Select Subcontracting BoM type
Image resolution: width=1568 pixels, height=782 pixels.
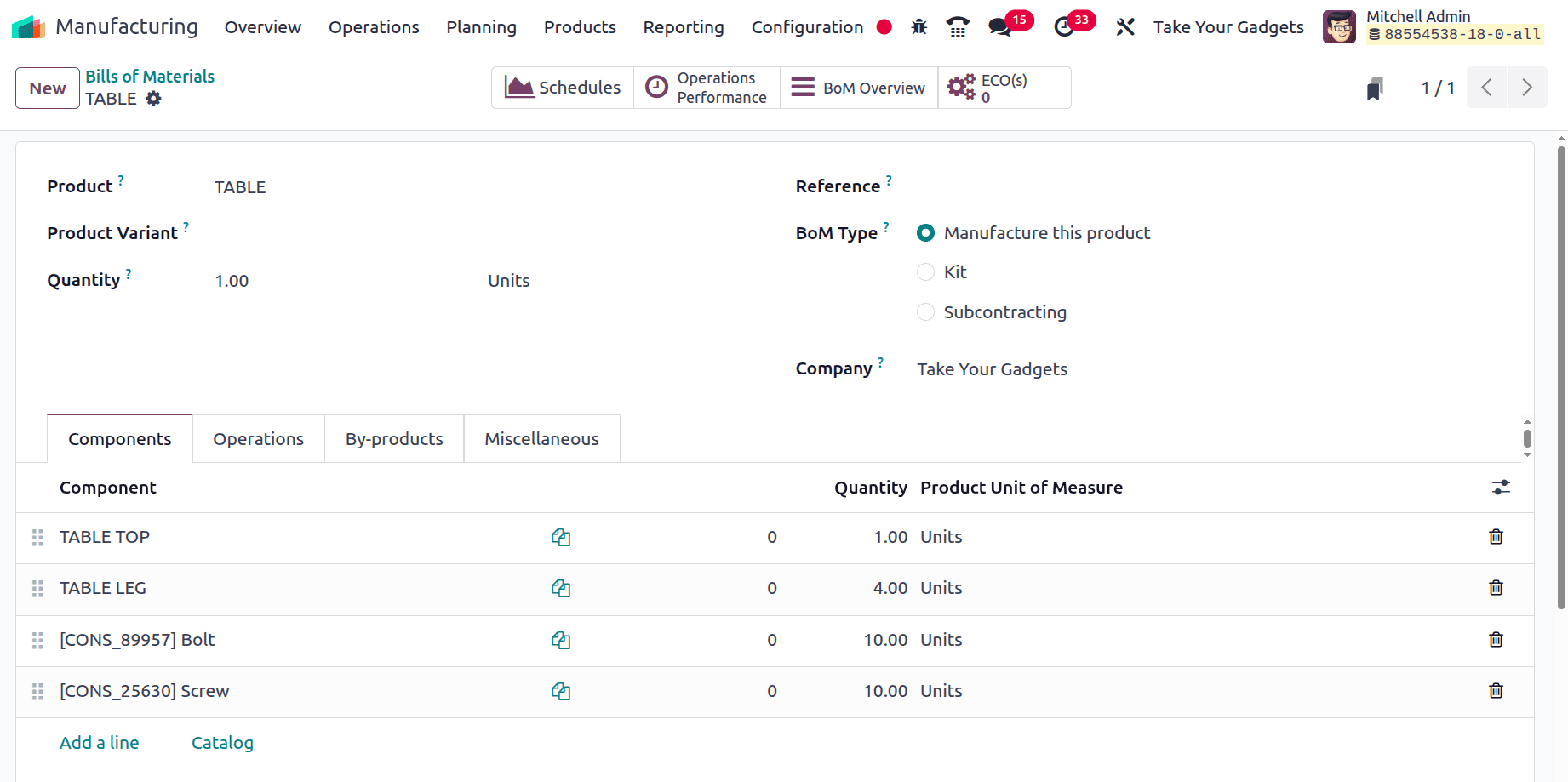click(925, 312)
